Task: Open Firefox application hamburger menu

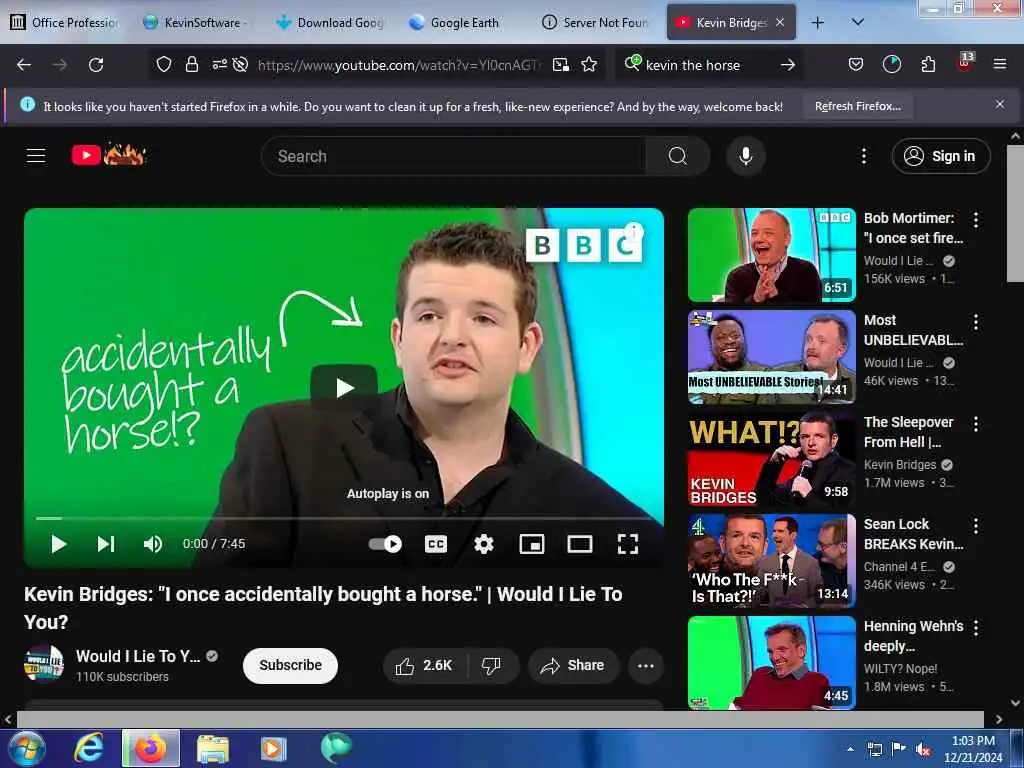Action: (x=999, y=64)
